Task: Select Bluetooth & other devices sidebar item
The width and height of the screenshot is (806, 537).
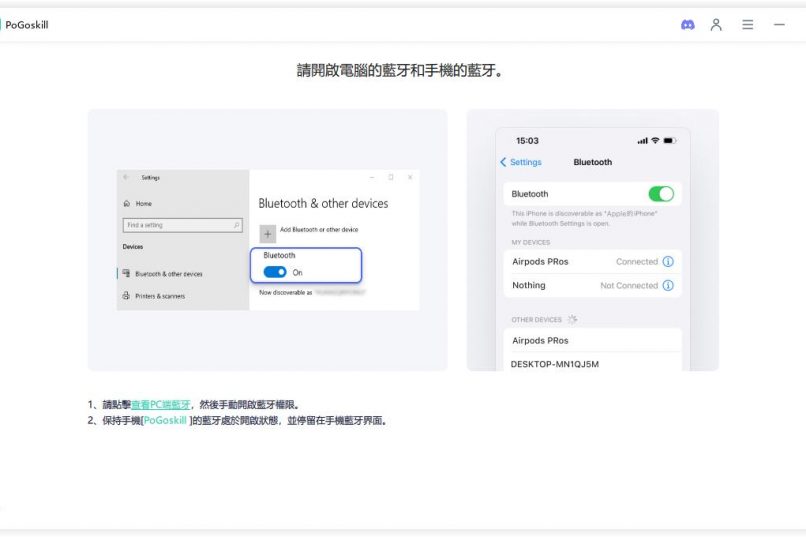Action: click(167, 273)
